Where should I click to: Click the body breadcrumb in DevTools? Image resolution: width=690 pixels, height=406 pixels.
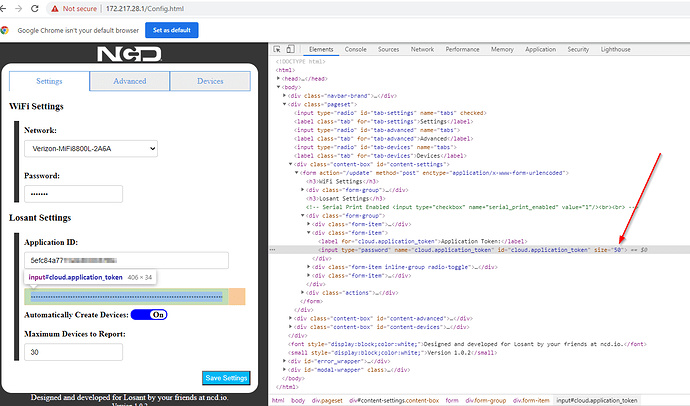click(298, 400)
